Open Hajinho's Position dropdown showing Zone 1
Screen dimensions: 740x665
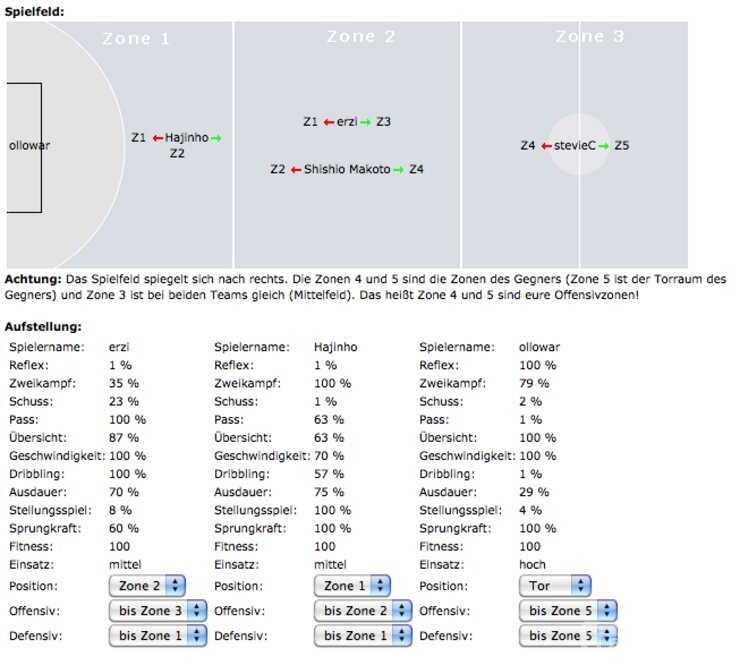(352, 586)
